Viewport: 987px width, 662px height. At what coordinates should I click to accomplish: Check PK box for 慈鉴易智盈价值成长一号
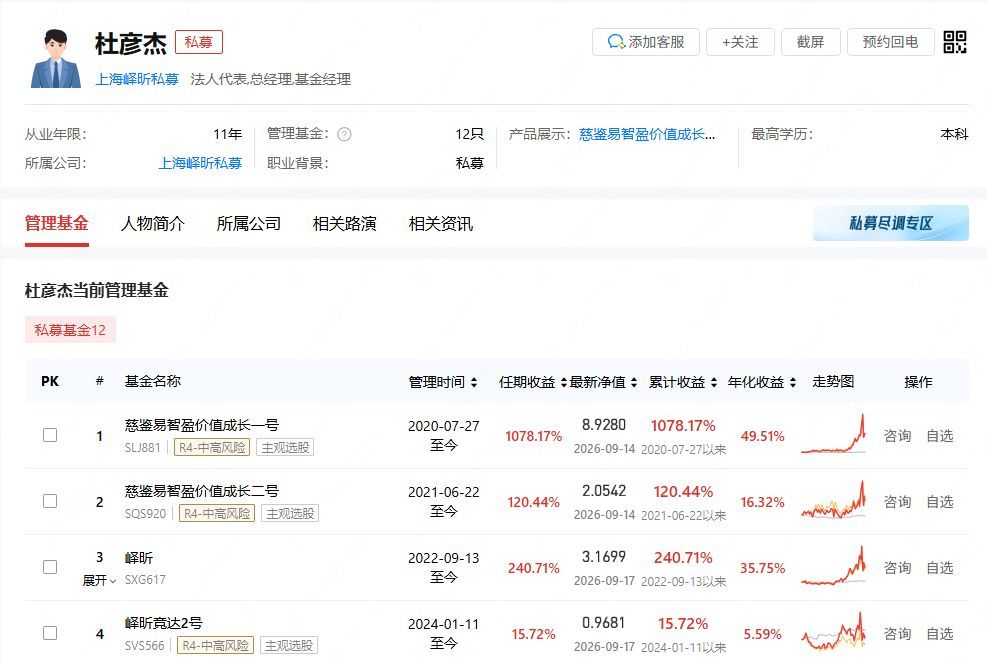tap(50, 435)
